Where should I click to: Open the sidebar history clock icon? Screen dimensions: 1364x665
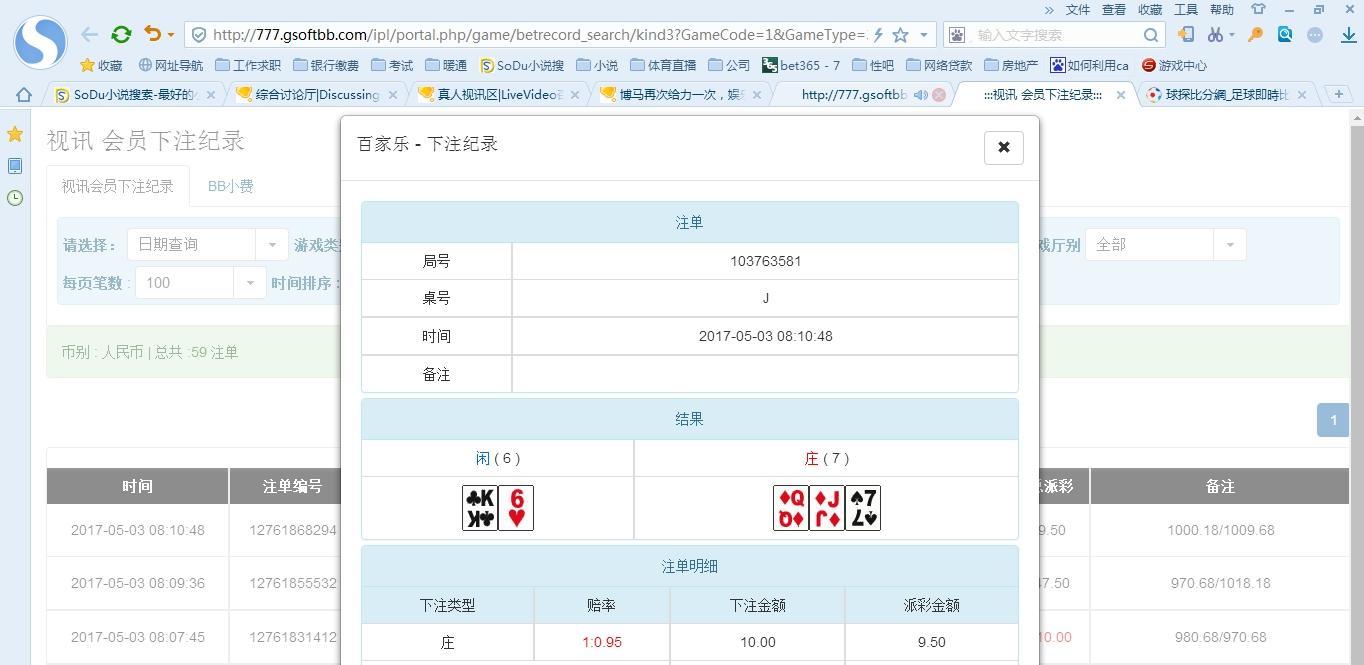(x=15, y=198)
